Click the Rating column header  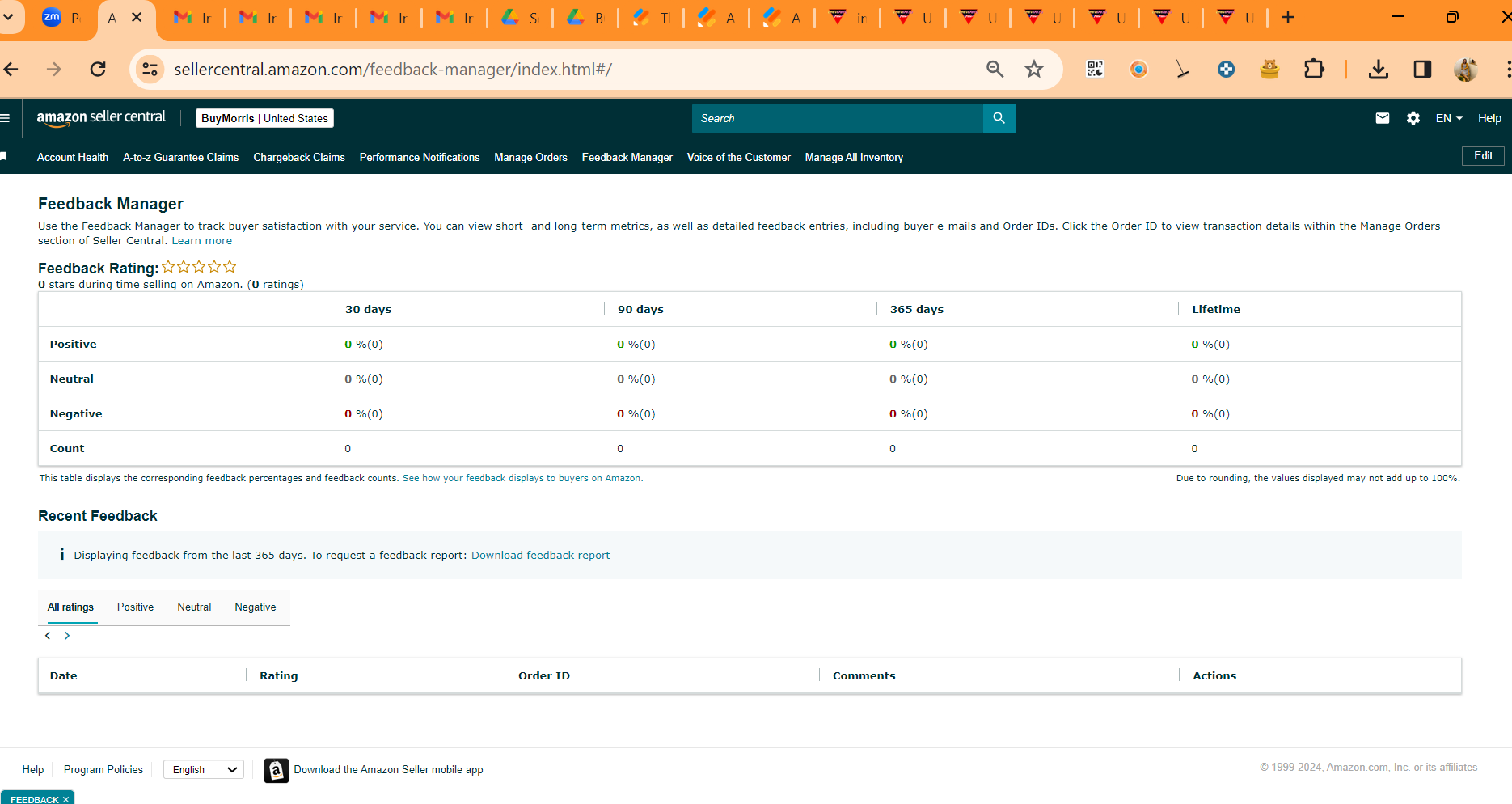[279, 676]
